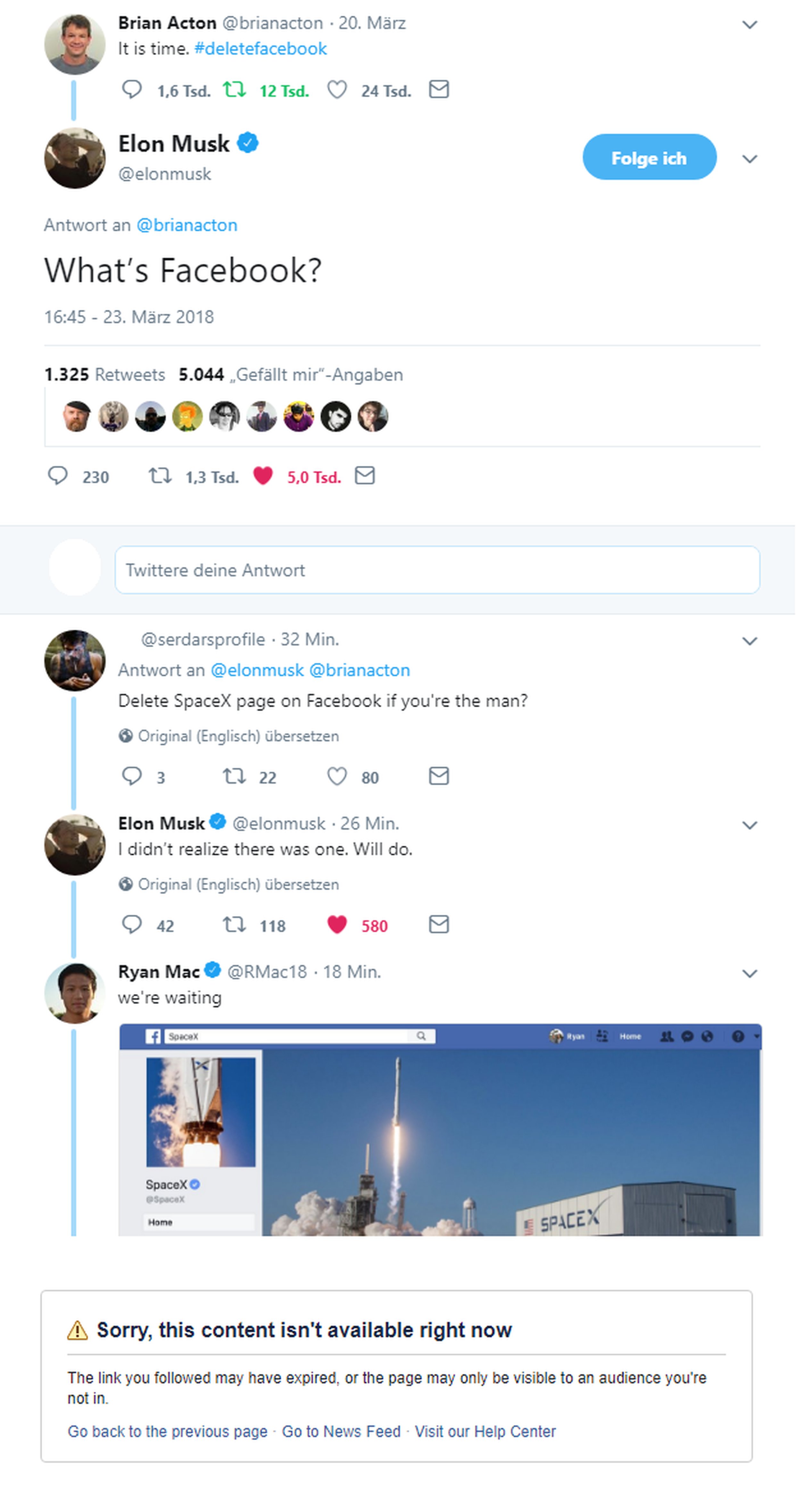Click in 'Twittere deine Antwort' reply field

coord(437,570)
